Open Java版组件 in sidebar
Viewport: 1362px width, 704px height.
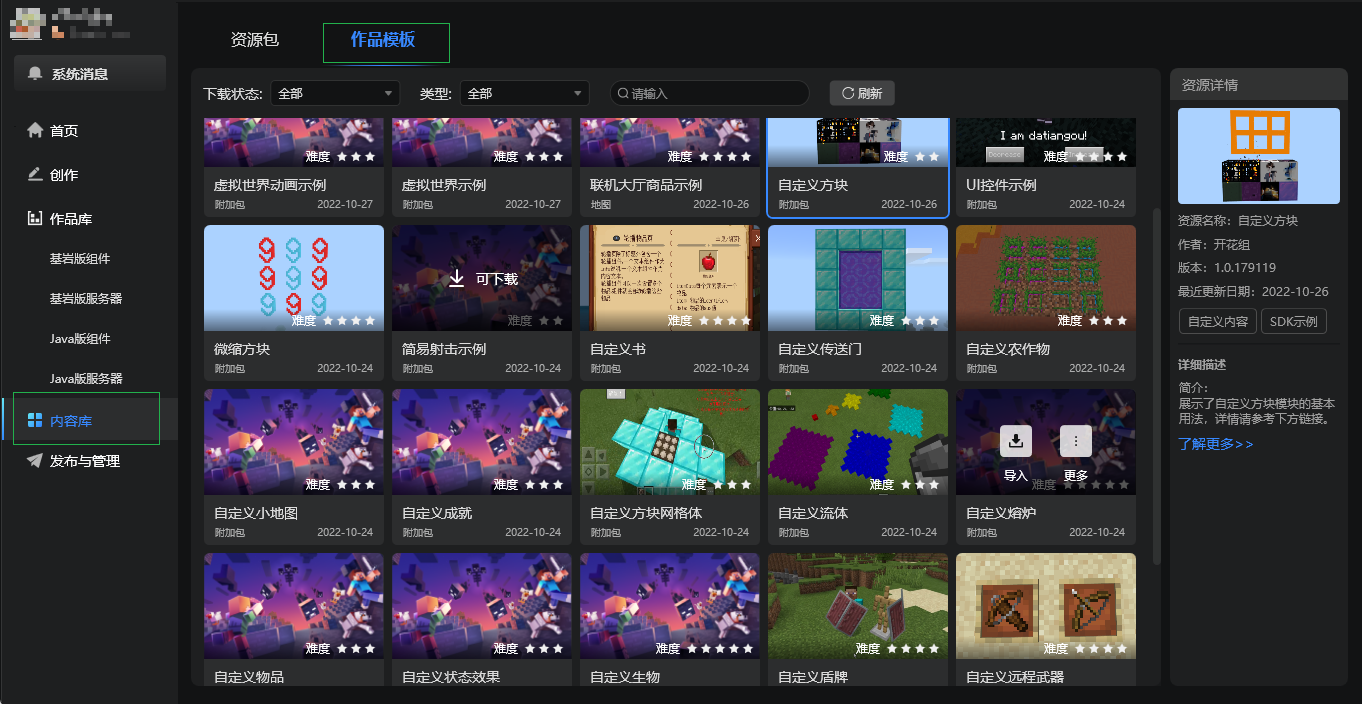pos(80,338)
